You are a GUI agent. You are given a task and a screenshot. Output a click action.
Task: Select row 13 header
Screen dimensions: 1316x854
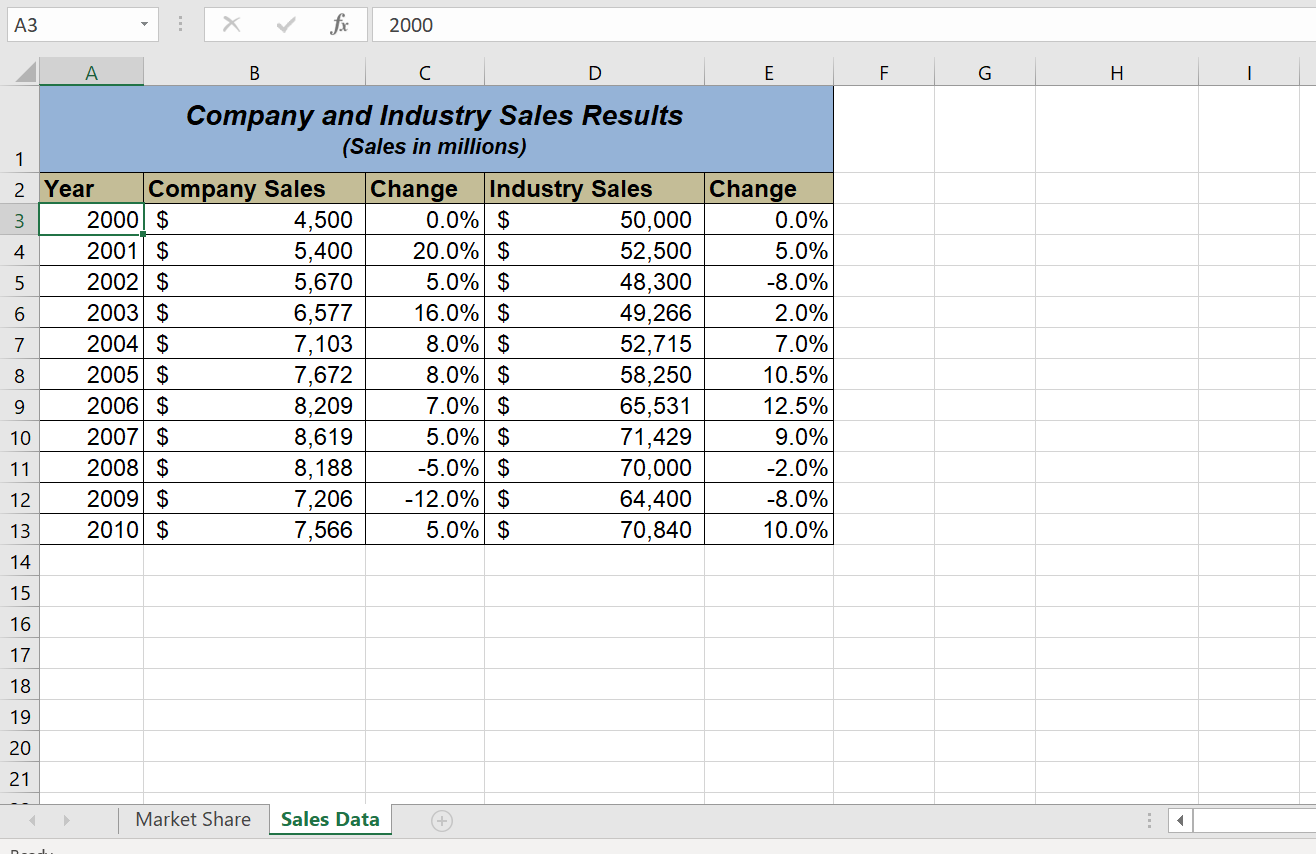click(x=20, y=530)
